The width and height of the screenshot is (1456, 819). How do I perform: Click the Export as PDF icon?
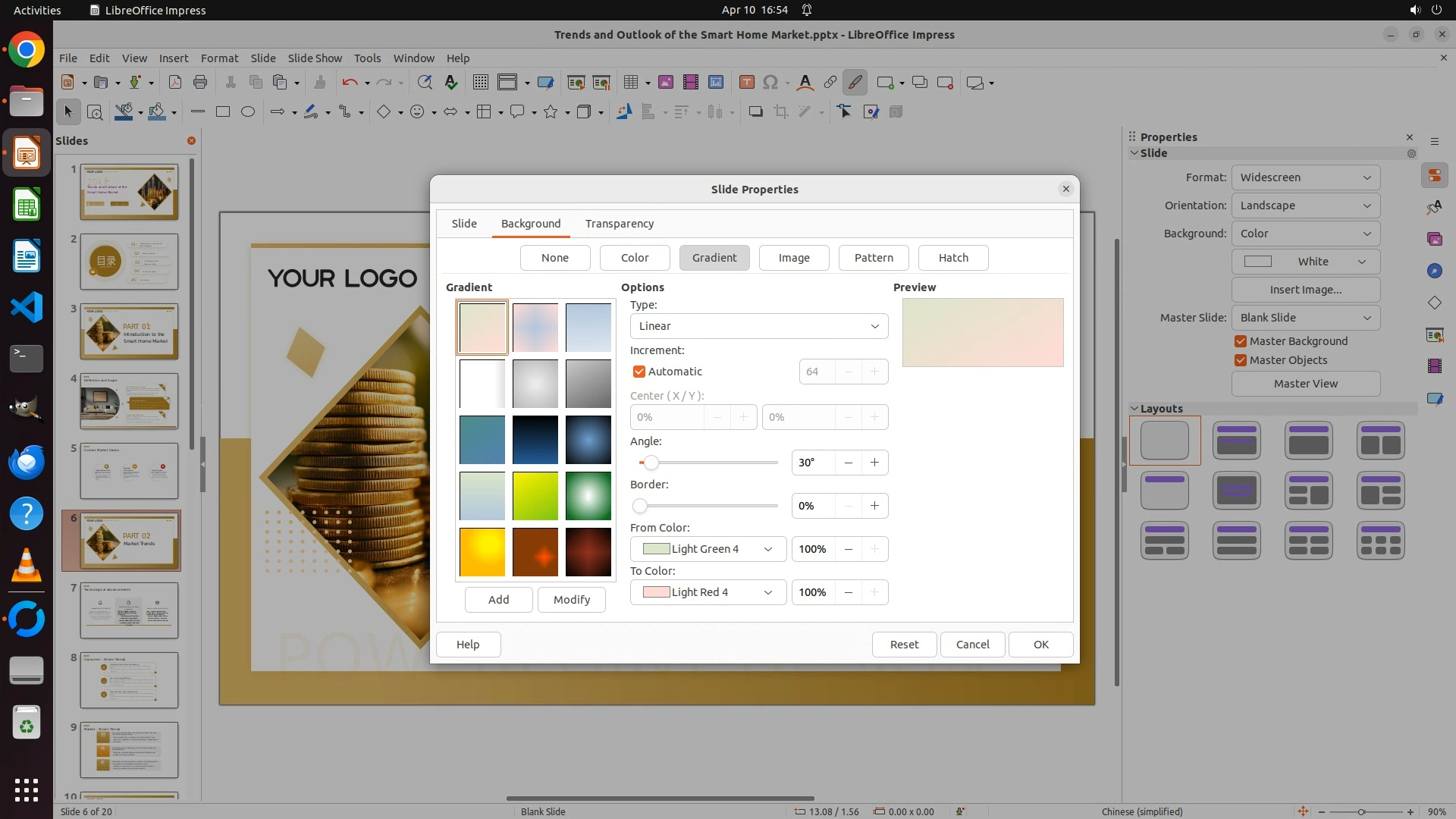coord(174,83)
